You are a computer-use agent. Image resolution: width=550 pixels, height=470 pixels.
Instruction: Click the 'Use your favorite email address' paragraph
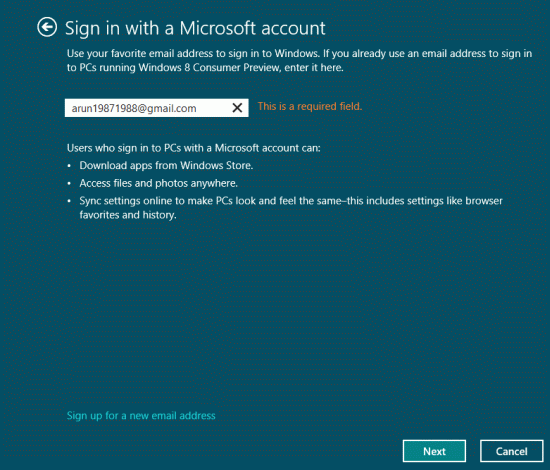click(x=300, y=60)
